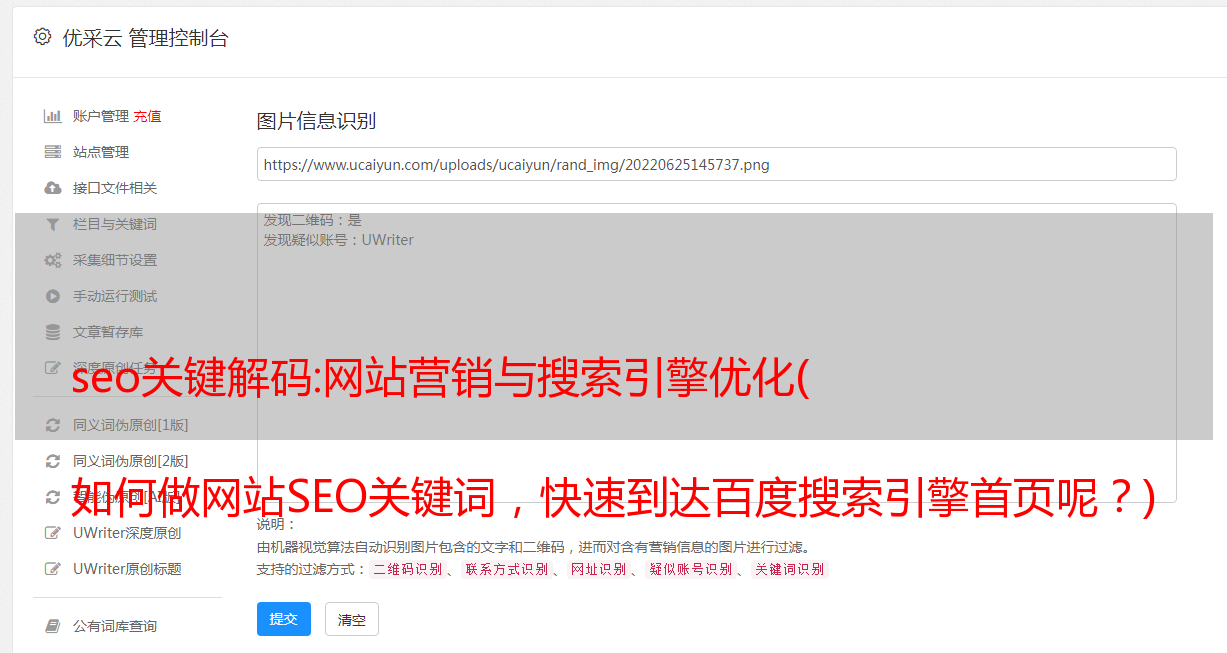Open UWriter原创标题 from the sidebar
Screen dimensions: 1227x653
[x=127, y=569]
